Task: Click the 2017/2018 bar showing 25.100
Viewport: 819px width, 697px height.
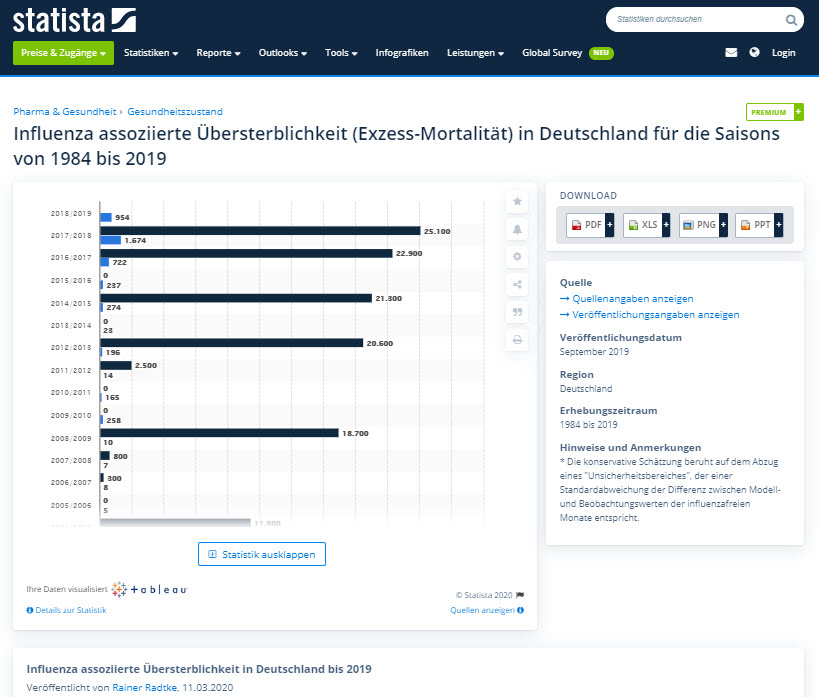Action: (260, 231)
